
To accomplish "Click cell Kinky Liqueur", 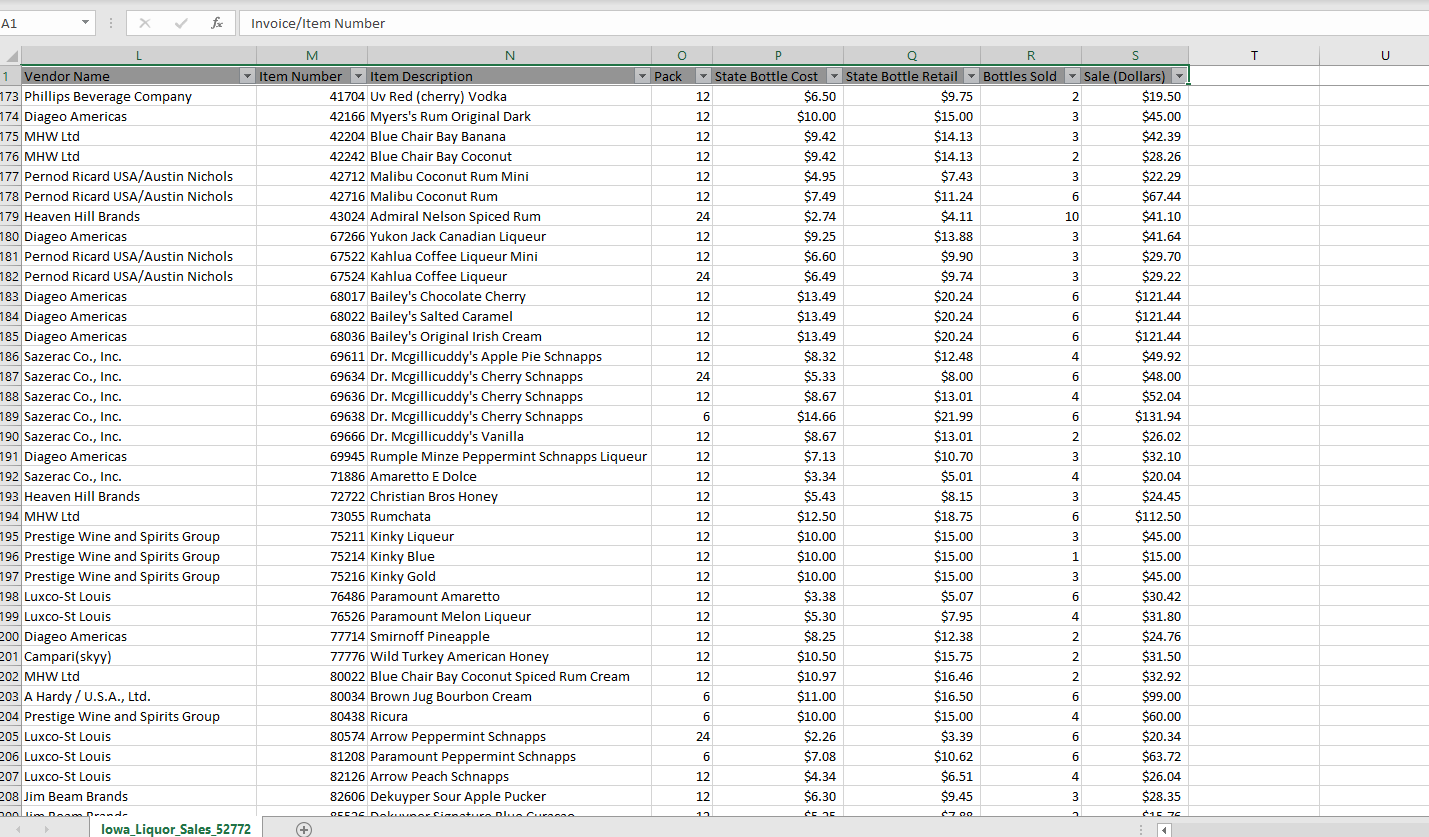I will 509,536.
